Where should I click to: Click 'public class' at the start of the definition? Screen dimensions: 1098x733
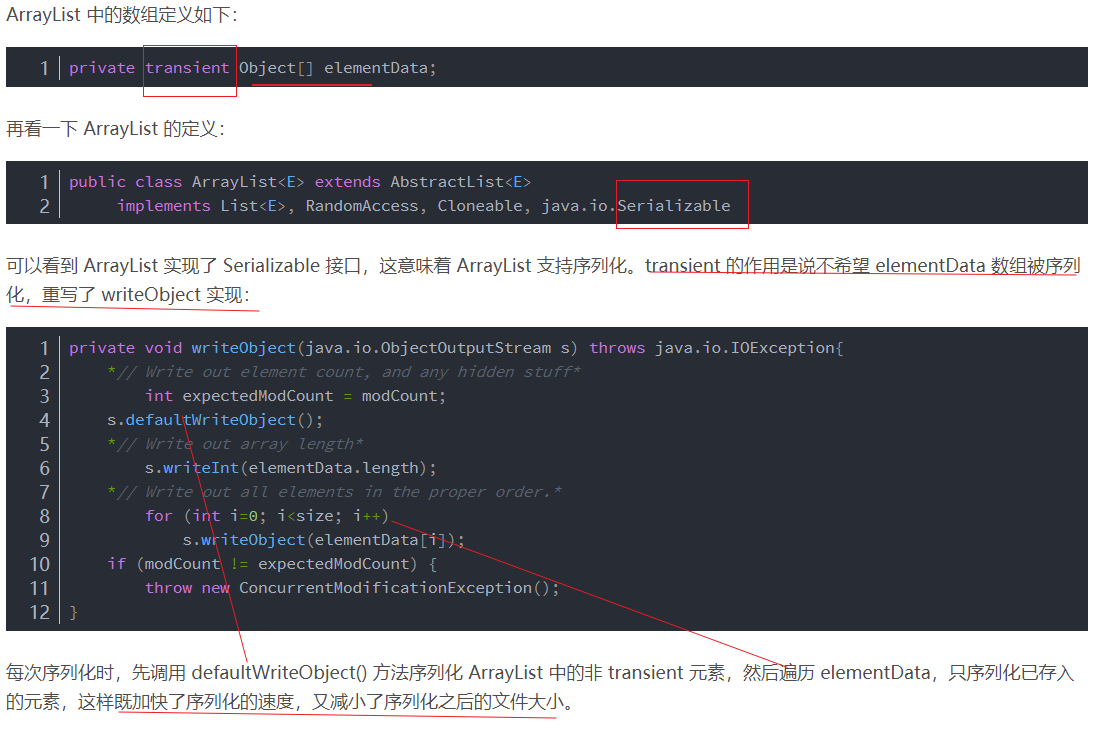click(x=125, y=182)
